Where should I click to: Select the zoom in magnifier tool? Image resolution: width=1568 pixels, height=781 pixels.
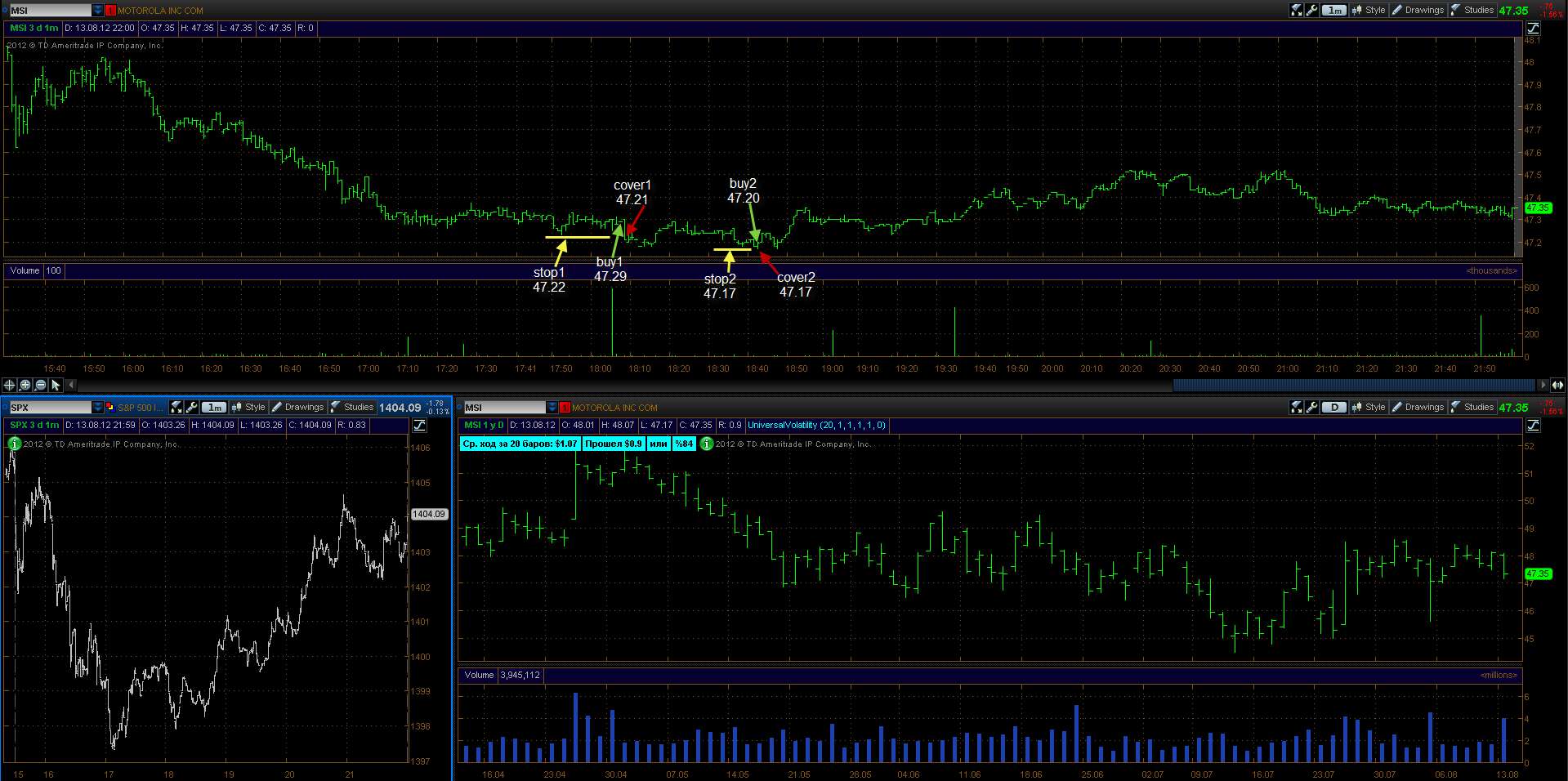coord(25,385)
